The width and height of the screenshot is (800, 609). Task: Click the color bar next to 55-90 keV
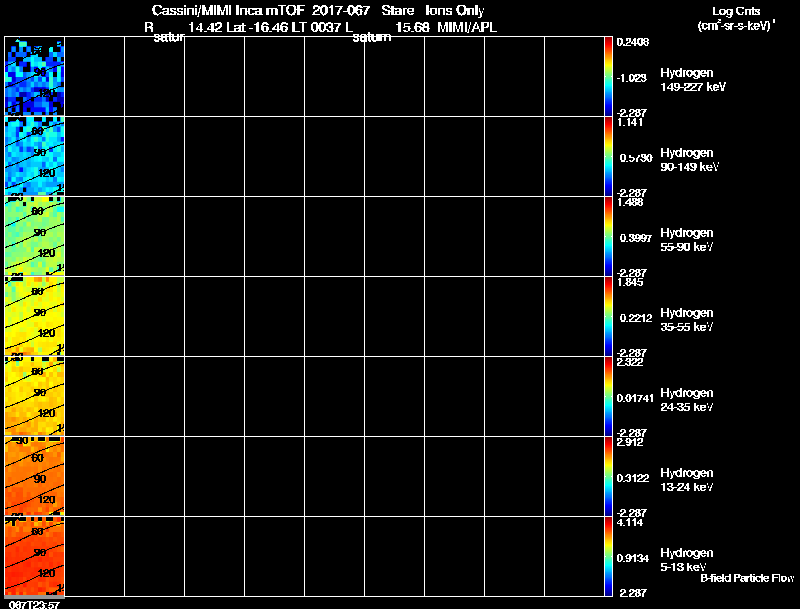pos(608,236)
